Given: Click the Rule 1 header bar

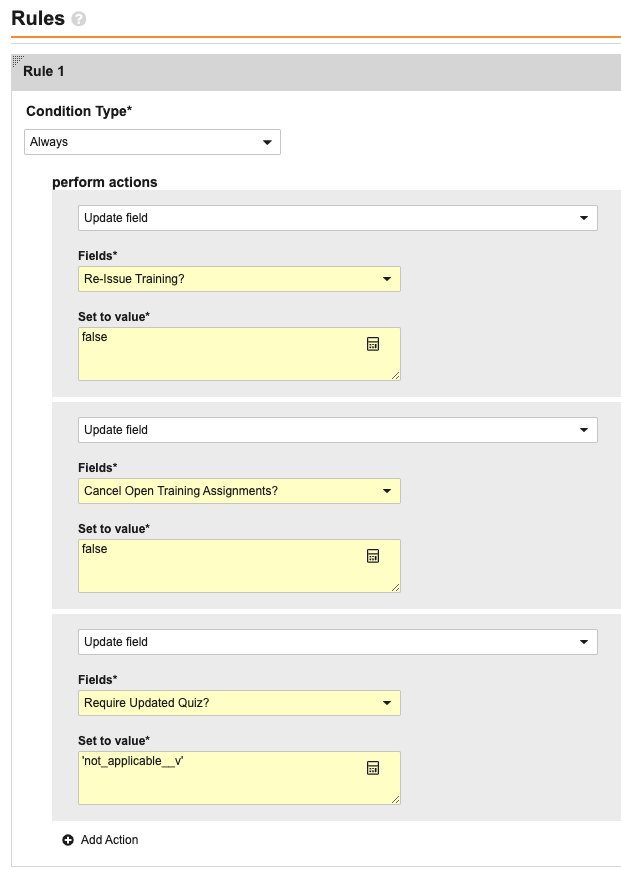Looking at the screenshot, I should 316,72.
